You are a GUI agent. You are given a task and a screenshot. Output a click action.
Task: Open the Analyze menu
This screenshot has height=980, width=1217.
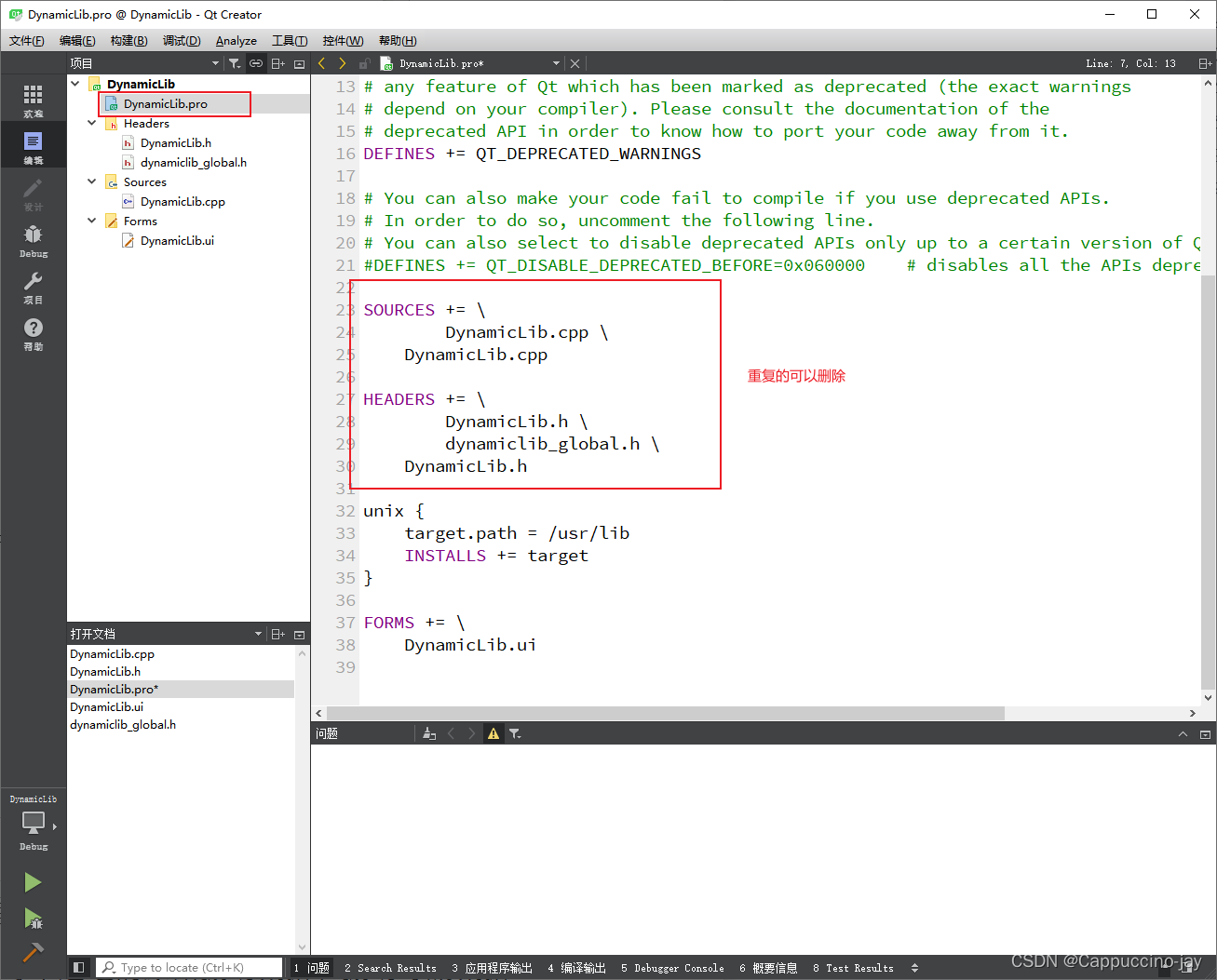237,41
